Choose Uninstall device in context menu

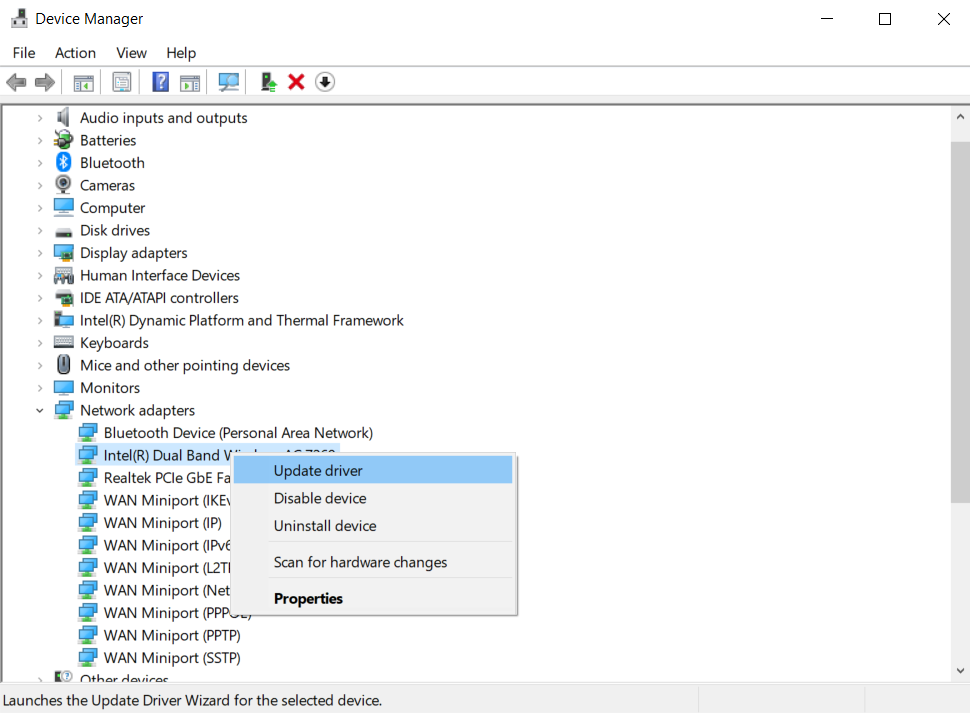point(373,526)
